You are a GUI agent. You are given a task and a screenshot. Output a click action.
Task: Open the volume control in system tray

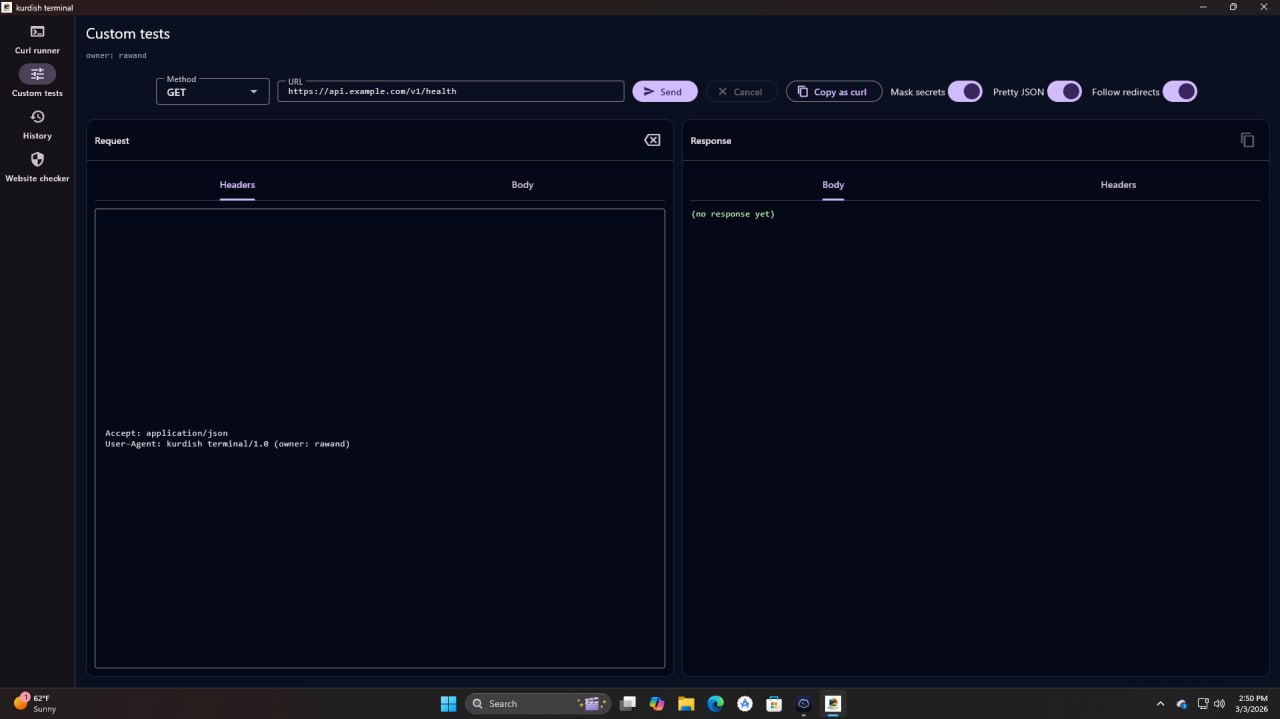point(1219,703)
